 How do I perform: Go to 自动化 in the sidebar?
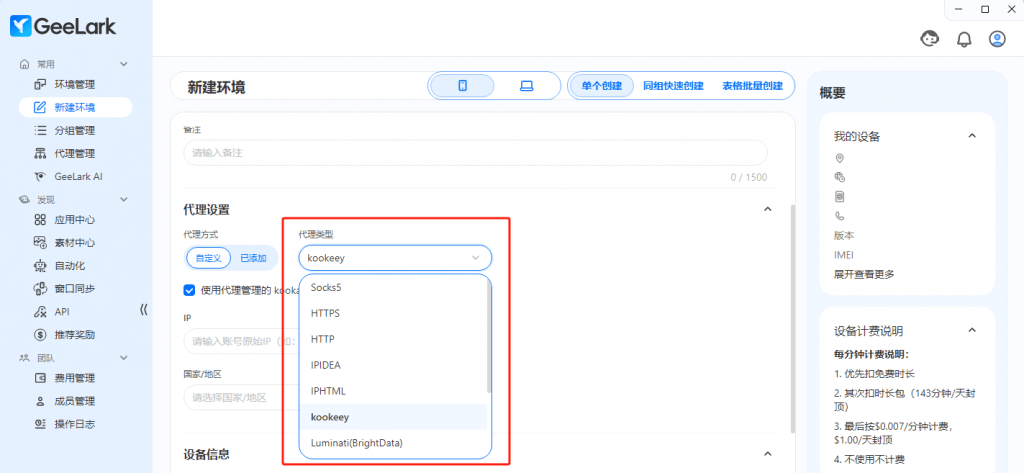pyautogui.click(x=69, y=265)
